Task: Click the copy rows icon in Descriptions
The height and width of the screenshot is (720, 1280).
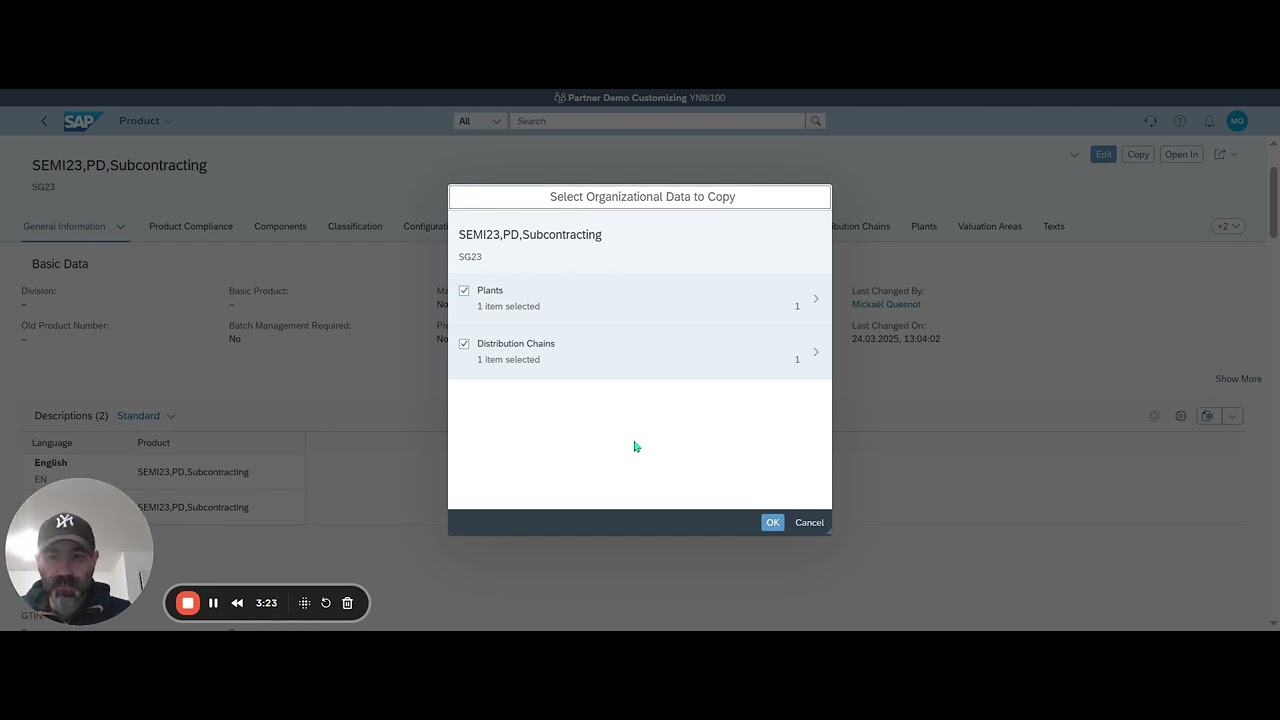Action: (1153, 416)
